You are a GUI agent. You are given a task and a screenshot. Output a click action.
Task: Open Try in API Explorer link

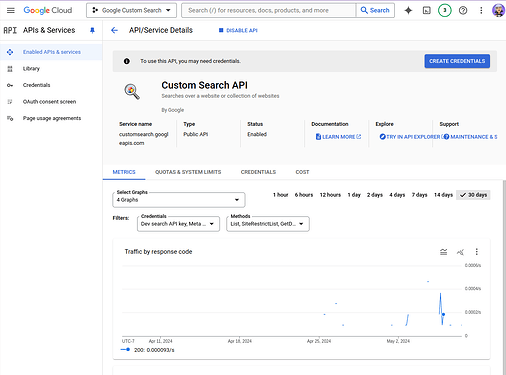click(x=410, y=137)
